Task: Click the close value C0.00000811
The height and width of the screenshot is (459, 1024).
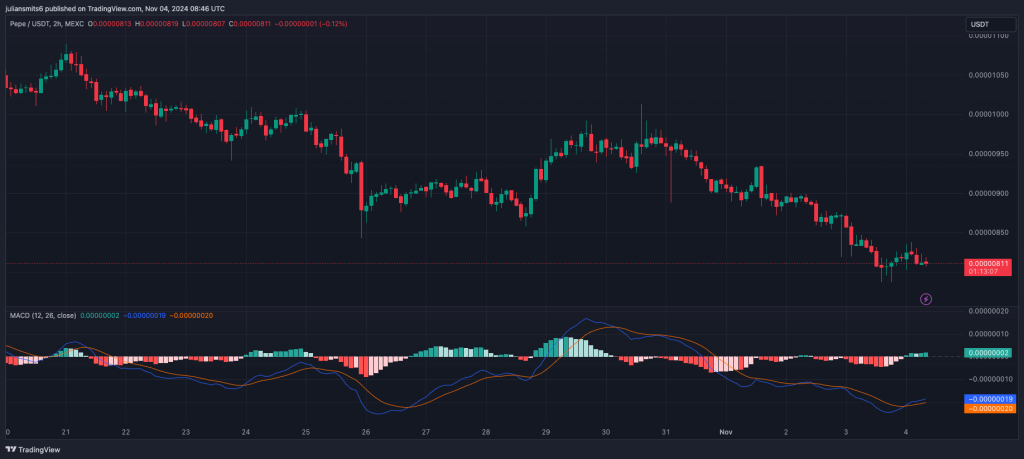Action: [250, 24]
